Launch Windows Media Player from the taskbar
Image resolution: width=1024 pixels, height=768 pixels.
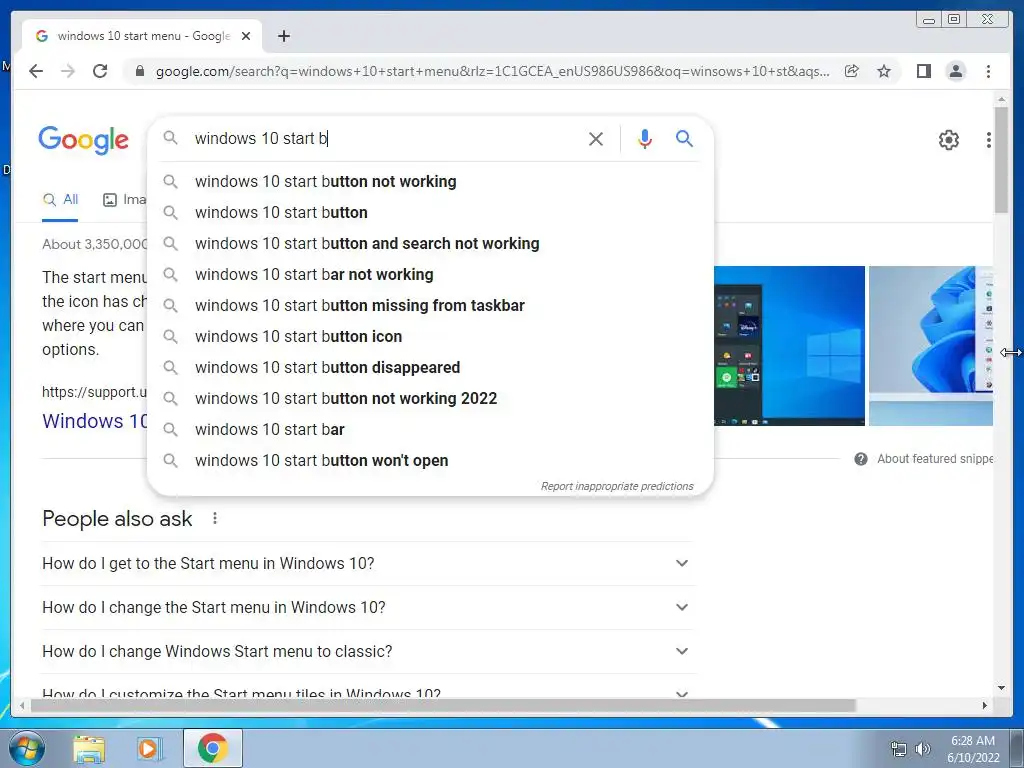click(x=149, y=748)
